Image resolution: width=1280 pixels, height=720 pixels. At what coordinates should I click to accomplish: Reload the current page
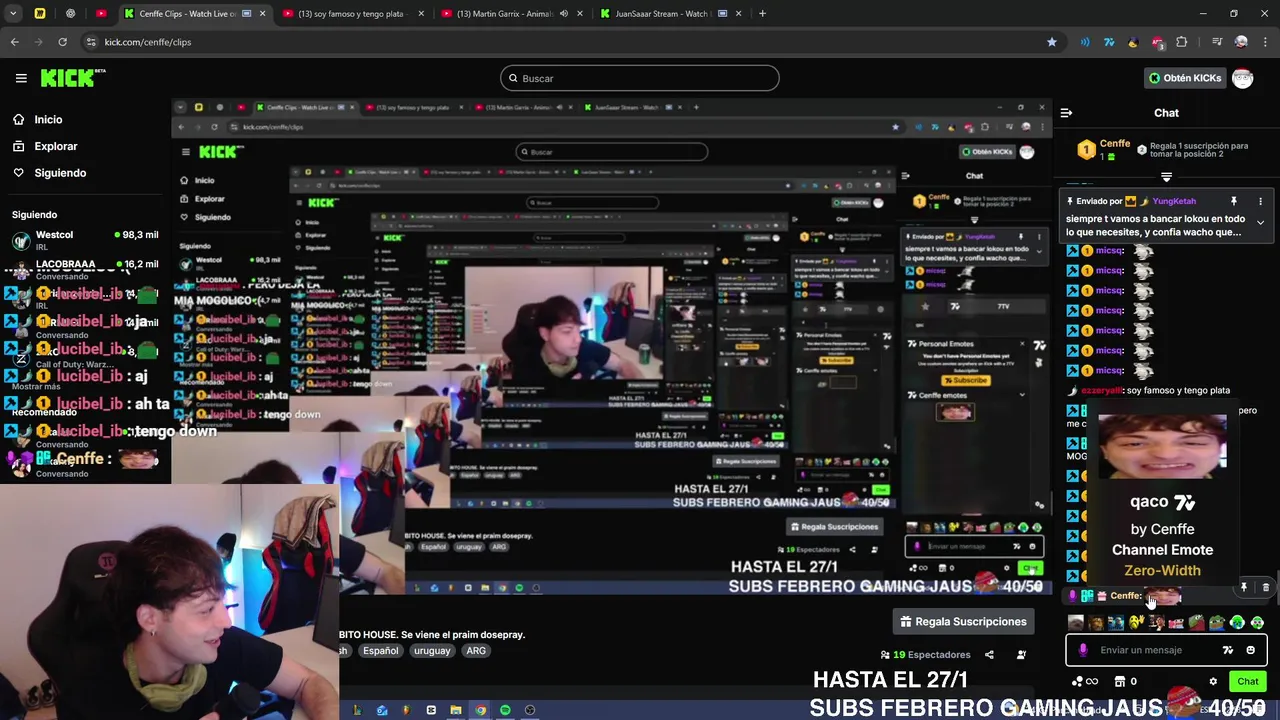[62, 42]
